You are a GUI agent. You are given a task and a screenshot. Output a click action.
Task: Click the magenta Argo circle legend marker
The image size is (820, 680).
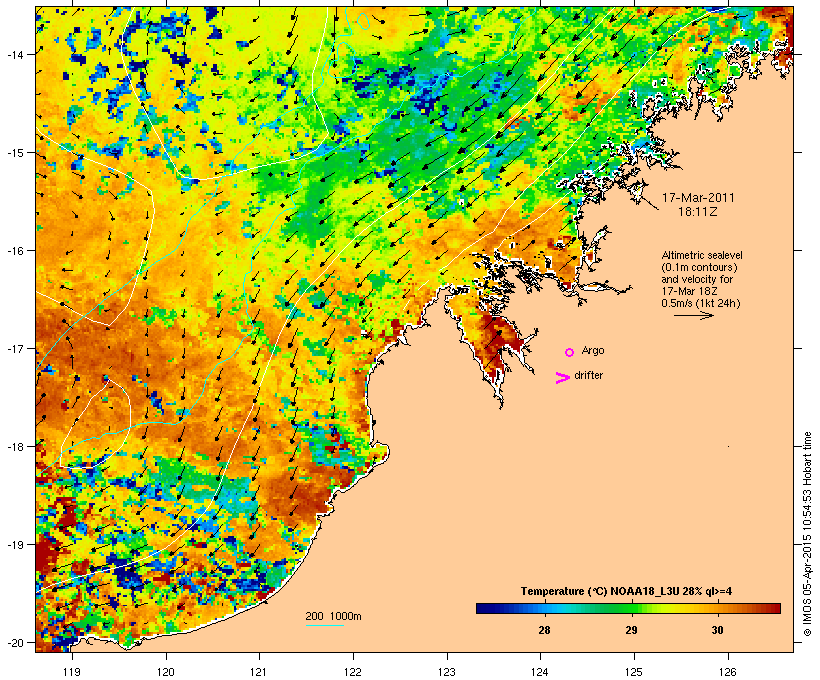pos(570,353)
